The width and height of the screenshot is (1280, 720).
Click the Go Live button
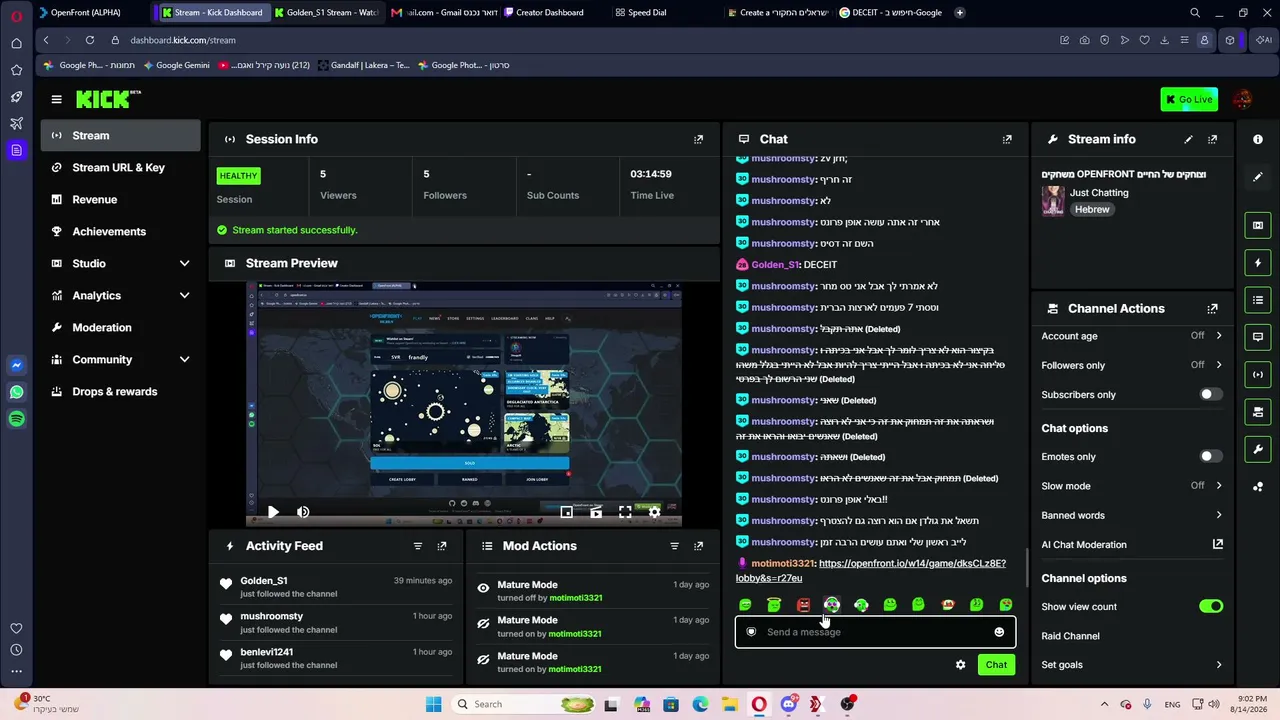coord(1189,99)
